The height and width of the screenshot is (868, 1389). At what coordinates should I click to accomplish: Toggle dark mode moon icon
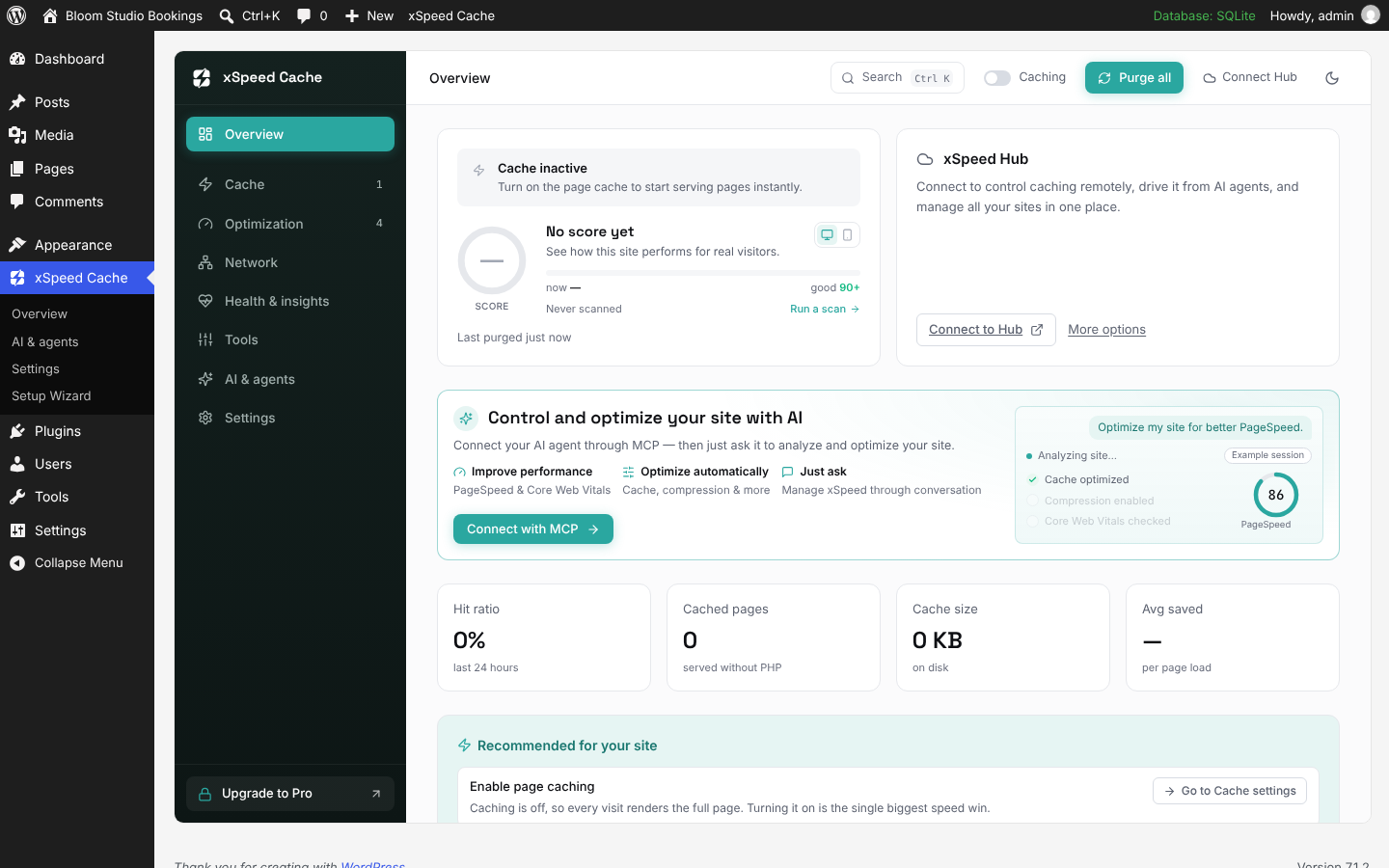point(1332,78)
